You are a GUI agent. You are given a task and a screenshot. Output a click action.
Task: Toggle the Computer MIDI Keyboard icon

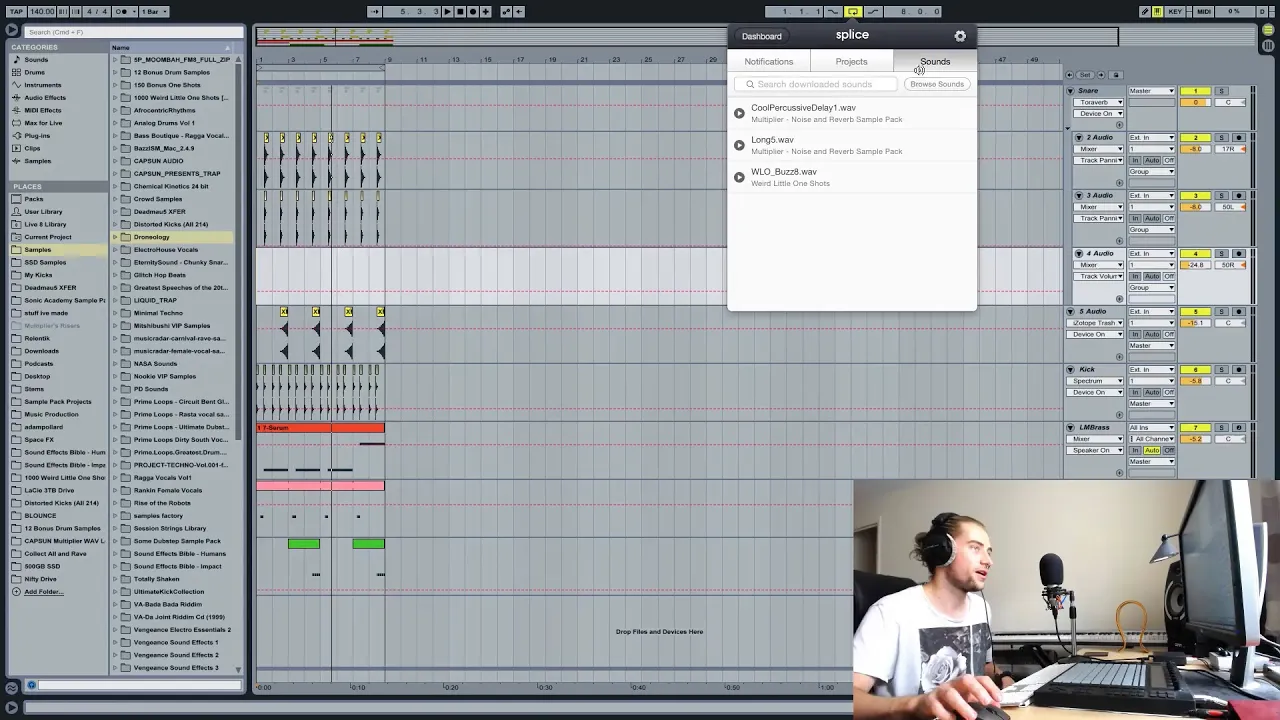point(1158,11)
